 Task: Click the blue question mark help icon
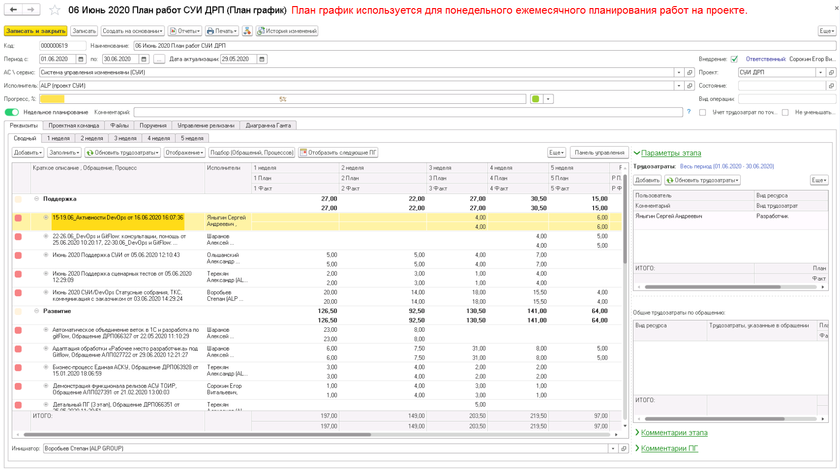(689, 112)
